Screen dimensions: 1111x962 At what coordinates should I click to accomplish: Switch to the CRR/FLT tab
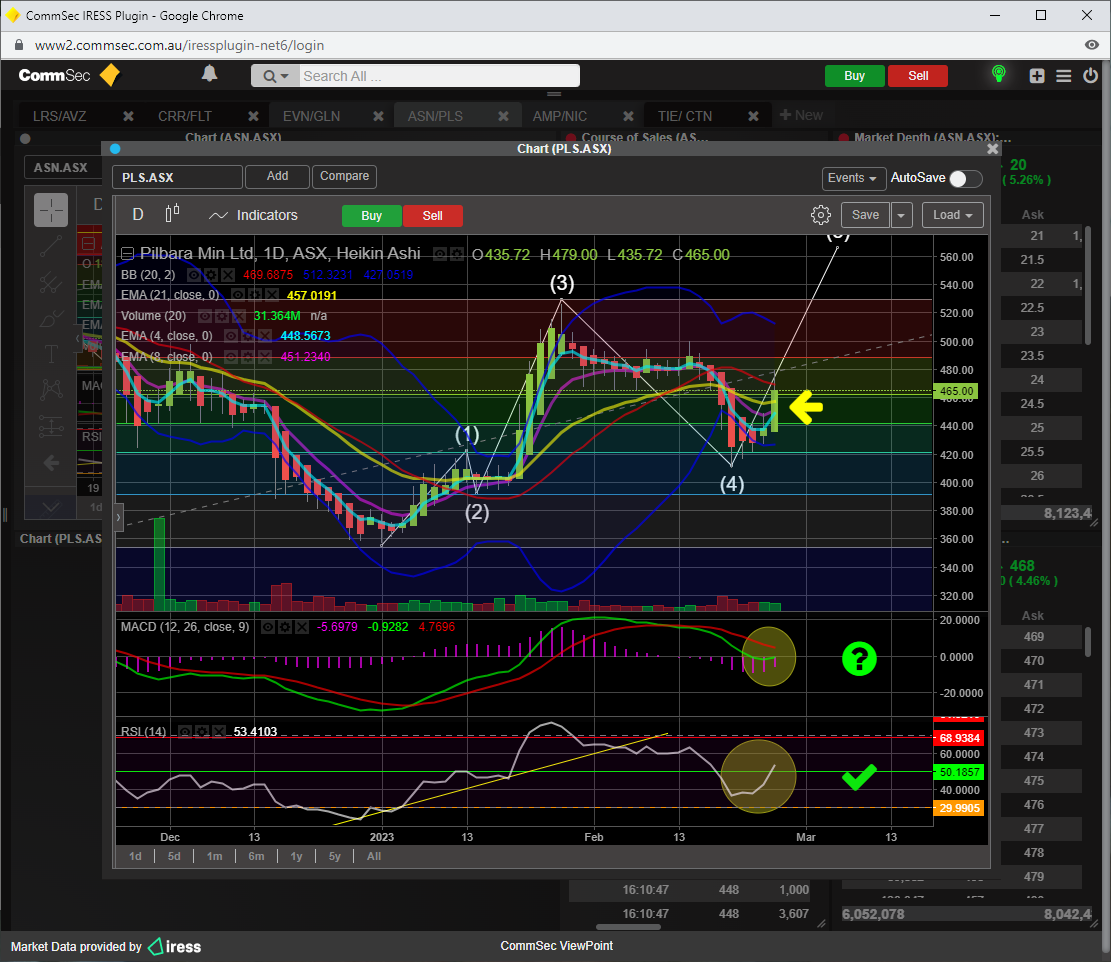185,116
